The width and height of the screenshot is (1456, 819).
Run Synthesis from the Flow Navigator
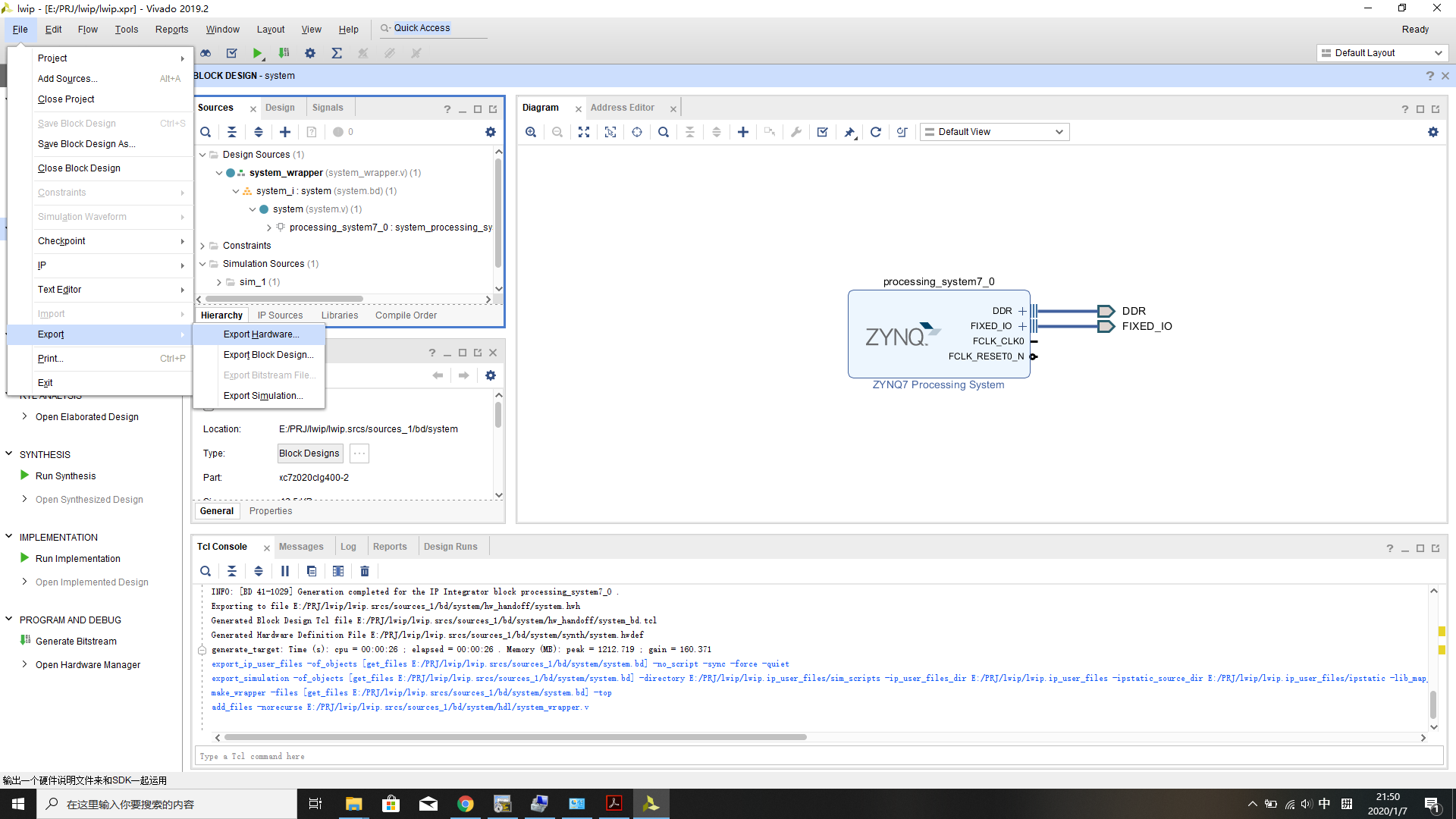(65, 475)
